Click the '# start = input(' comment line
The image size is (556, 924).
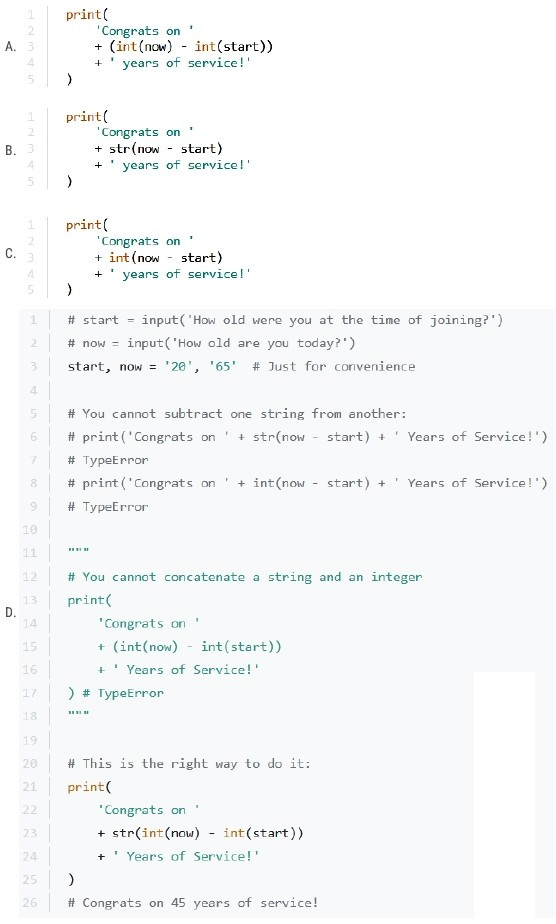pos(285,320)
